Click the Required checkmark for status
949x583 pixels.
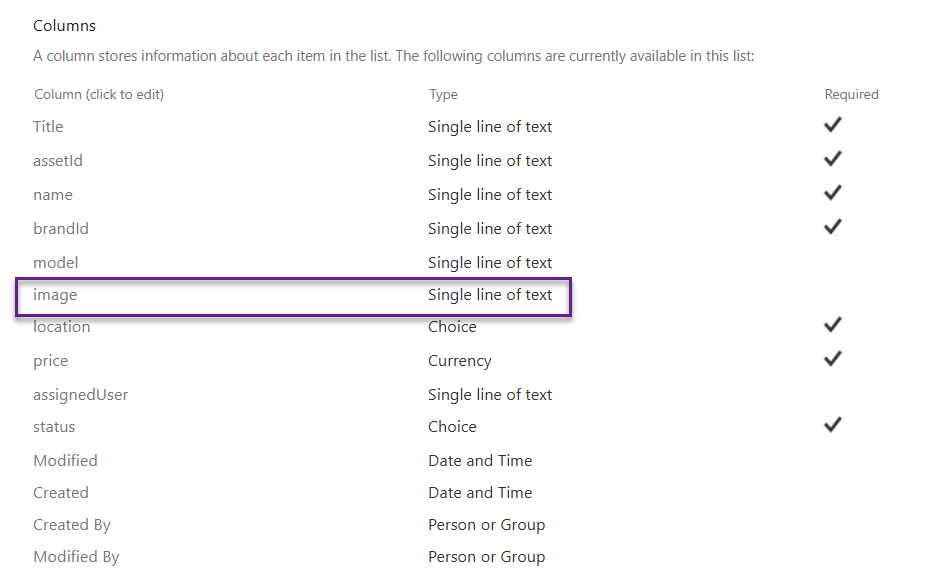point(832,425)
